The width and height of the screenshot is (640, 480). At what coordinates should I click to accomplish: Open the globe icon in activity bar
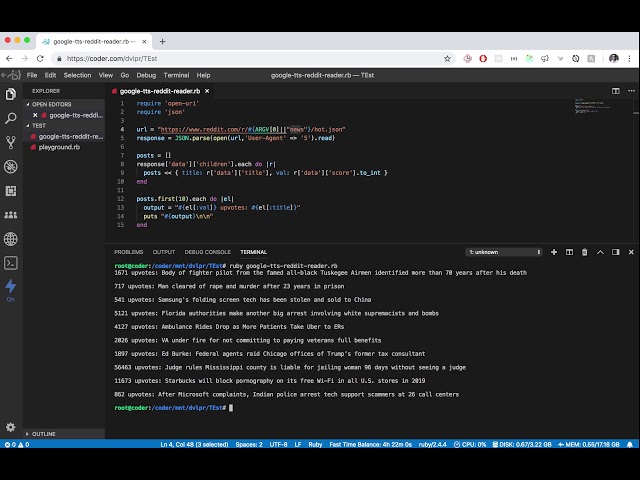[11, 239]
